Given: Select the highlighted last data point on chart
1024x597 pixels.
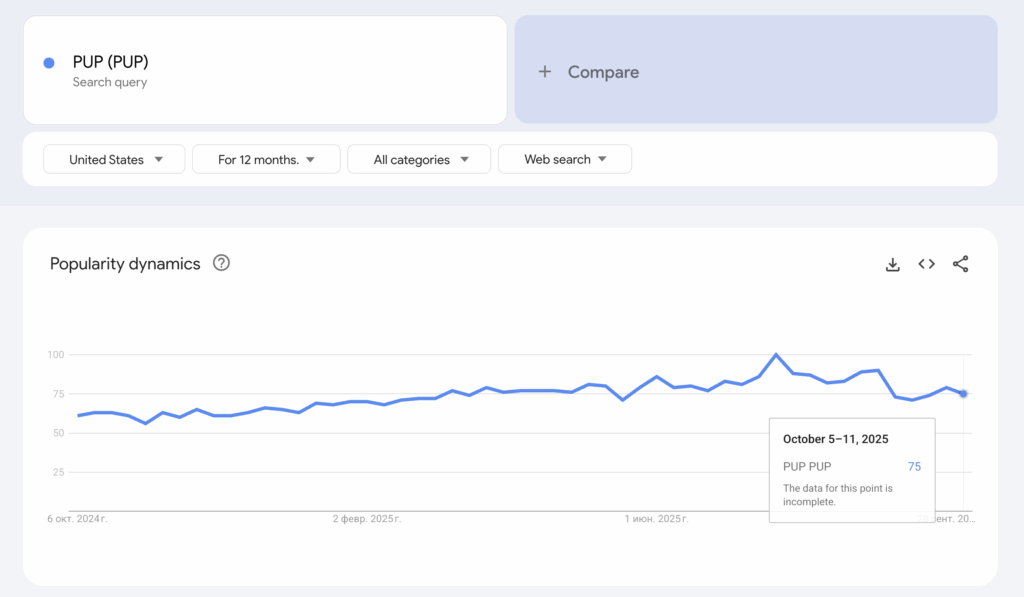Looking at the screenshot, I should click(x=963, y=393).
